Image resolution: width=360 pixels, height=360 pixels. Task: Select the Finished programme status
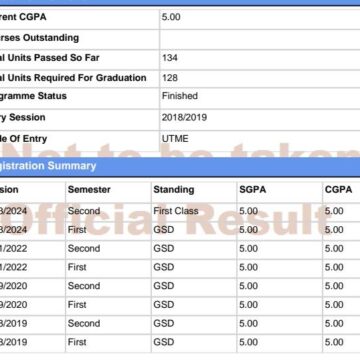pos(180,96)
